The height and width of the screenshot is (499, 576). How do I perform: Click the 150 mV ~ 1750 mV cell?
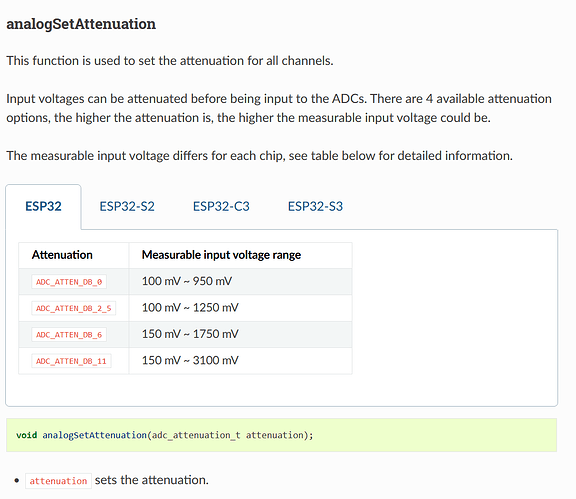click(x=240, y=334)
